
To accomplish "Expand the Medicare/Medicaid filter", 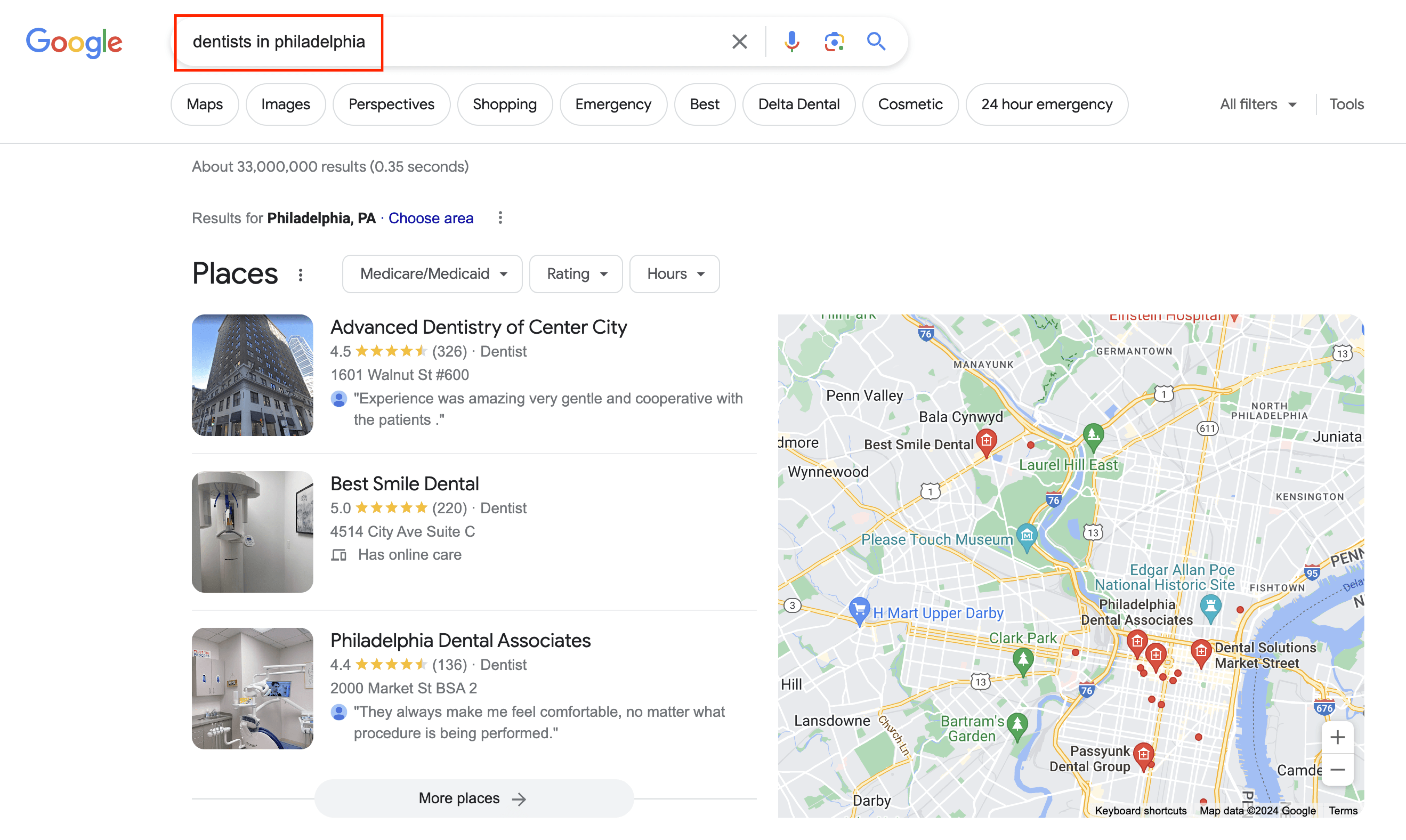I will point(433,274).
